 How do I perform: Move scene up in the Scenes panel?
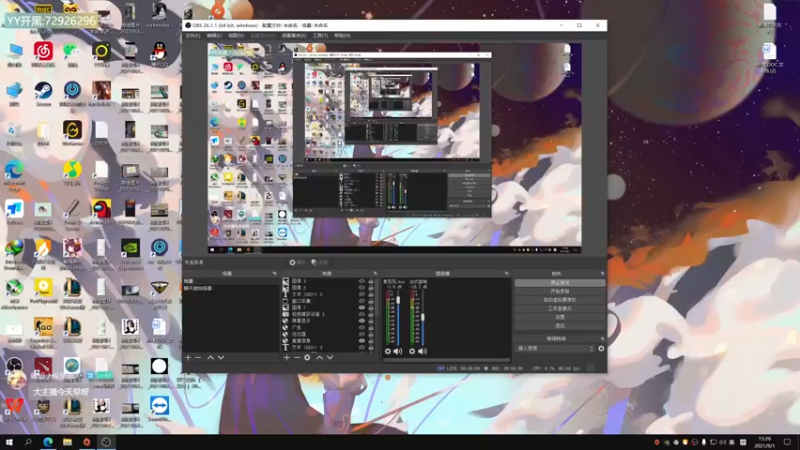pos(210,358)
